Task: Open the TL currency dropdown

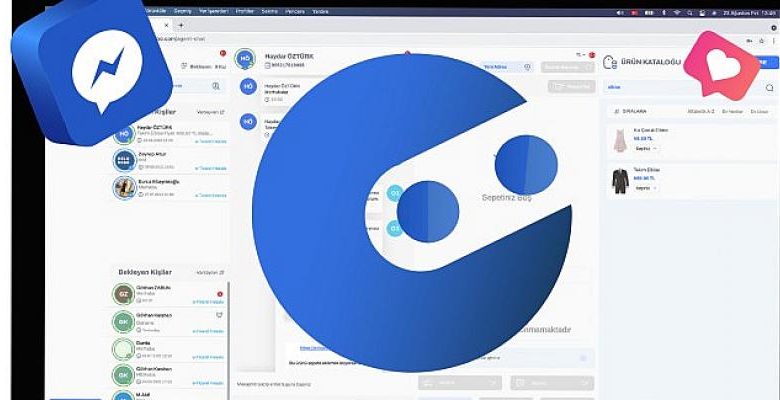Action: (x=580, y=55)
